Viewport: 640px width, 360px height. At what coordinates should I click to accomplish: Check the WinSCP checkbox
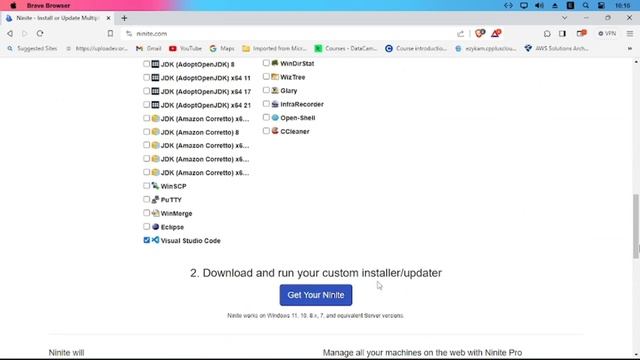(x=147, y=186)
